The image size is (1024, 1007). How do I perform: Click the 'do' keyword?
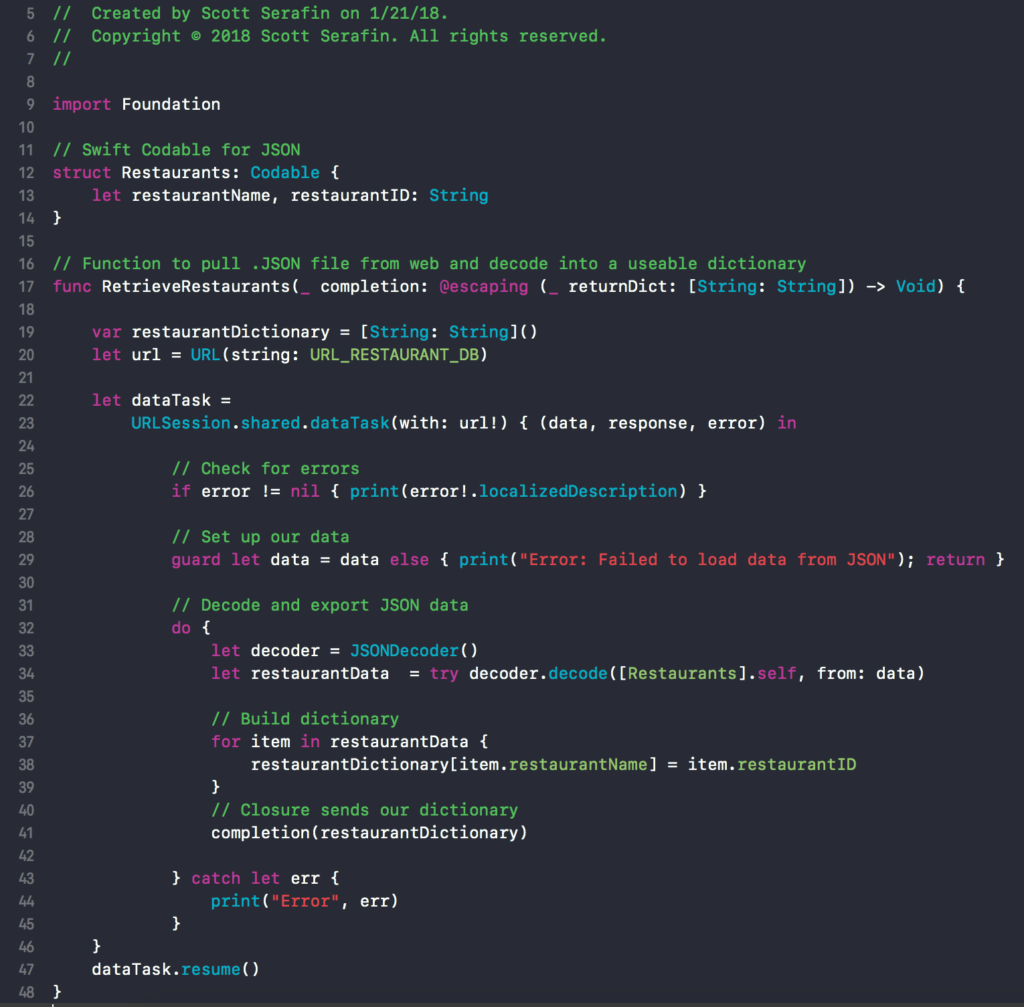pyautogui.click(x=181, y=628)
